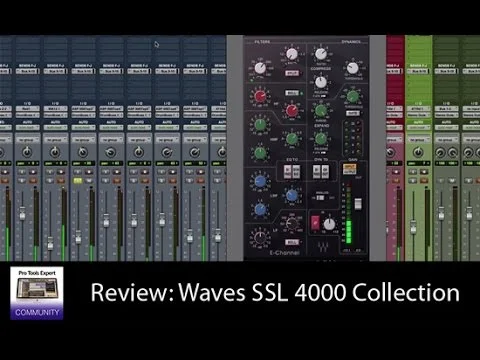This screenshot has height=360, width=480.
Task: Click the red phase reverse button
Action: [315, 222]
